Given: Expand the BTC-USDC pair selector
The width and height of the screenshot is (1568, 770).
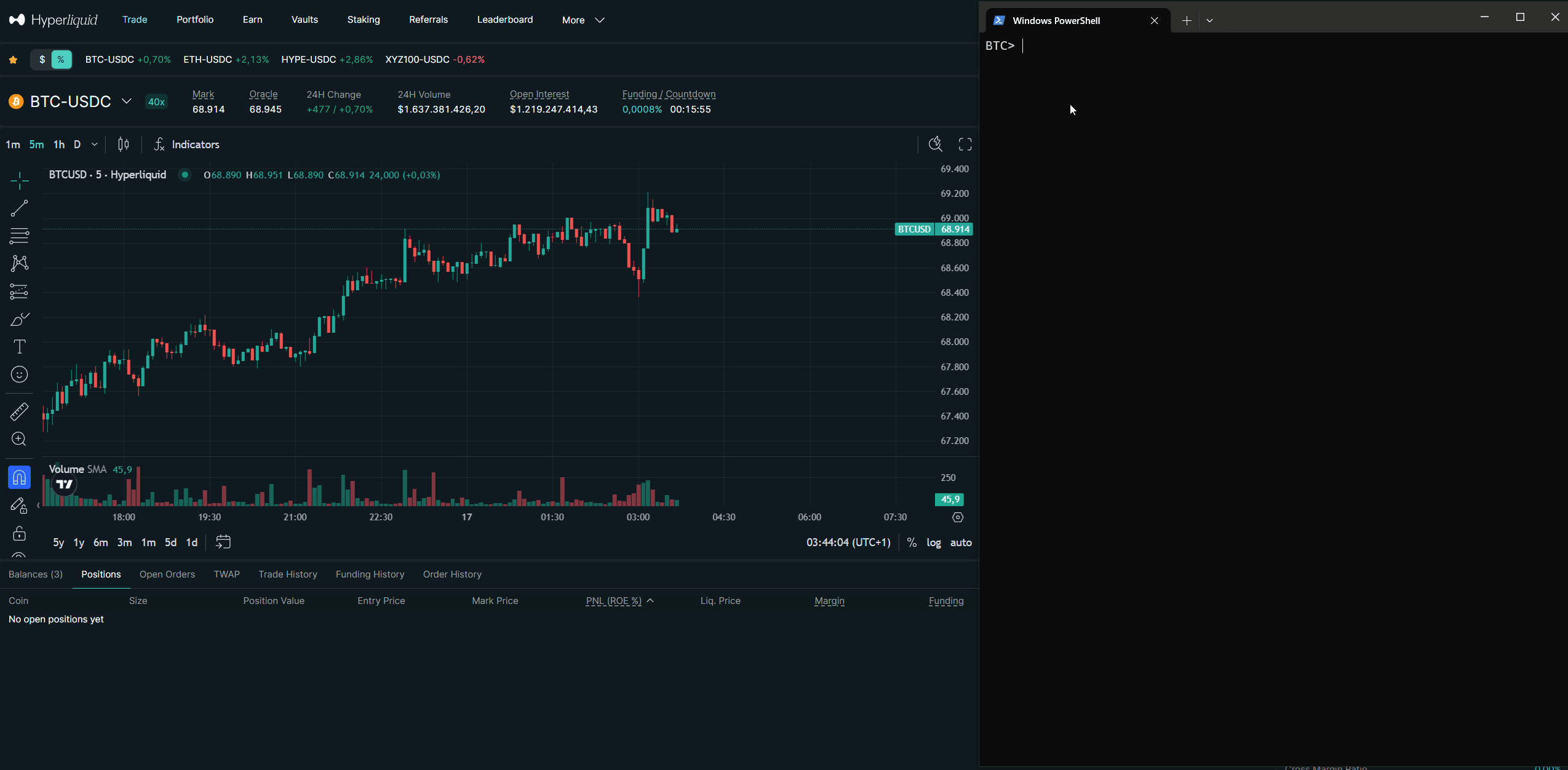Looking at the screenshot, I should tap(126, 101).
